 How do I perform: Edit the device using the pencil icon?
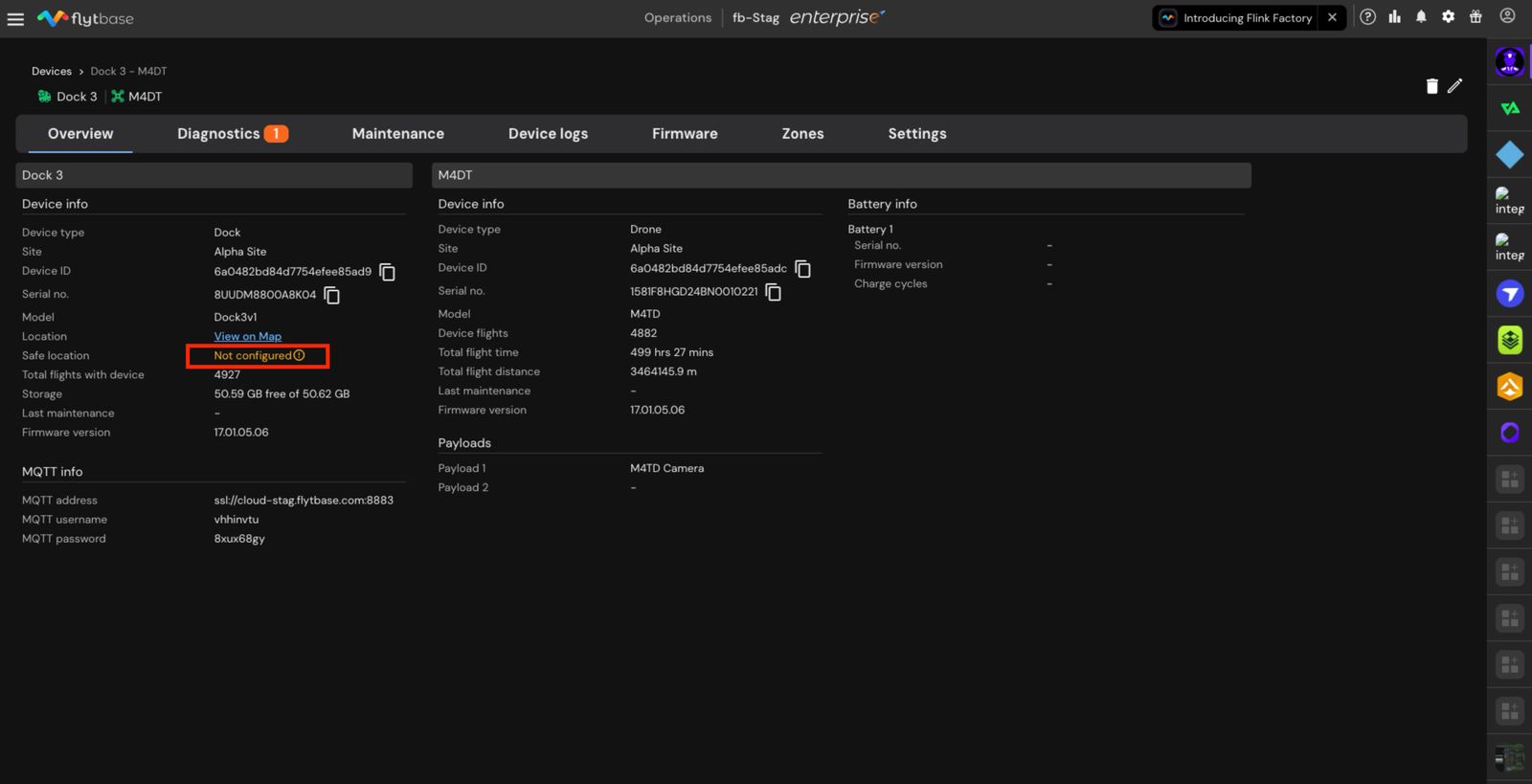coord(1455,86)
